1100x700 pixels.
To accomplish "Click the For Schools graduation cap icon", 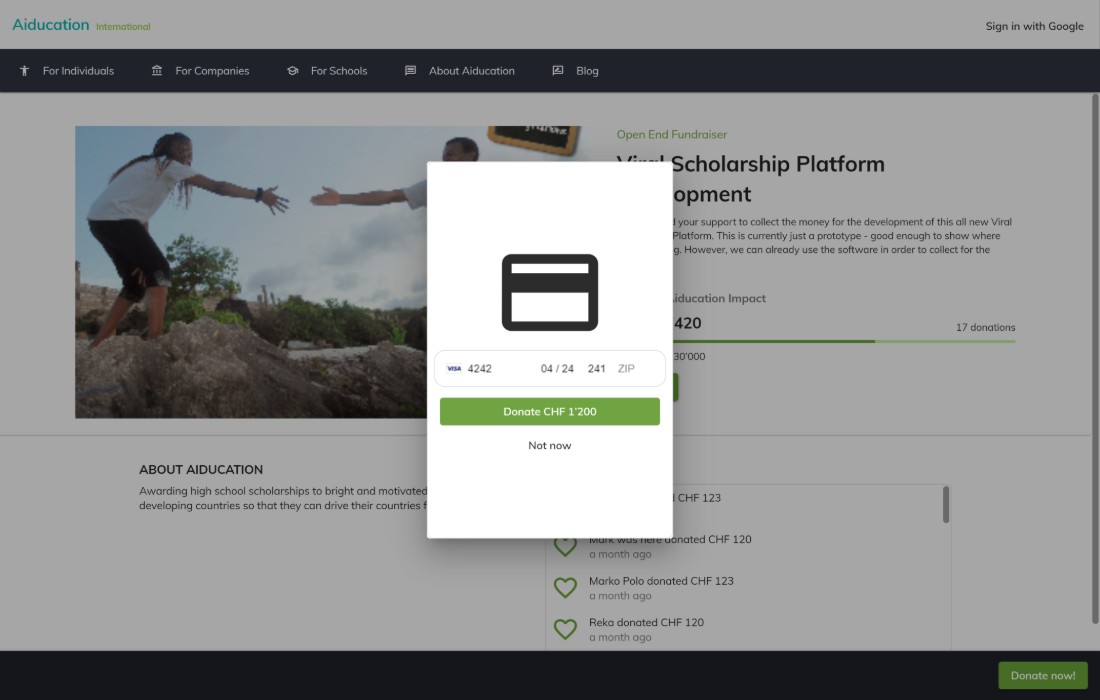I will tap(293, 71).
